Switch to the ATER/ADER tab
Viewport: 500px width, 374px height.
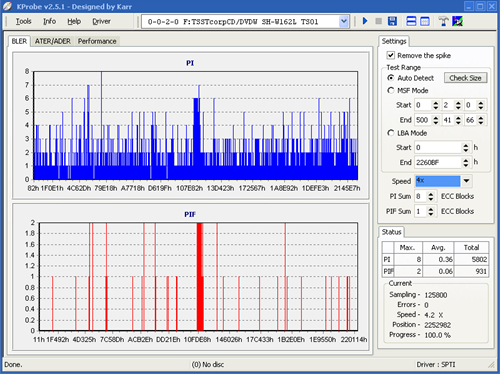[x=53, y=41]
